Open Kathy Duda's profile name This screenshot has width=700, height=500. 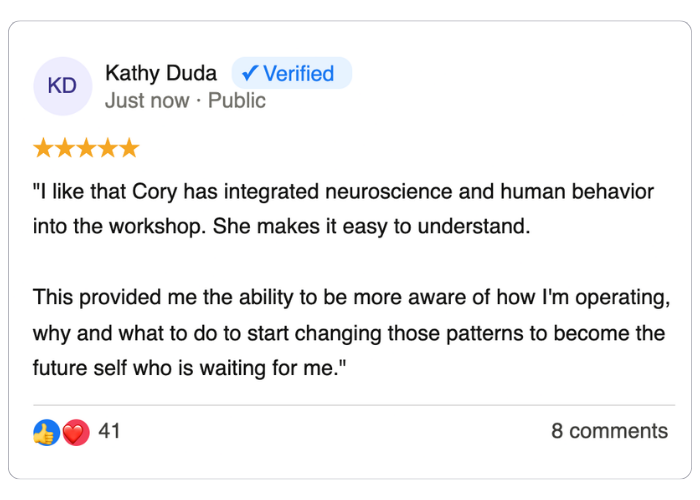point(160,73)
